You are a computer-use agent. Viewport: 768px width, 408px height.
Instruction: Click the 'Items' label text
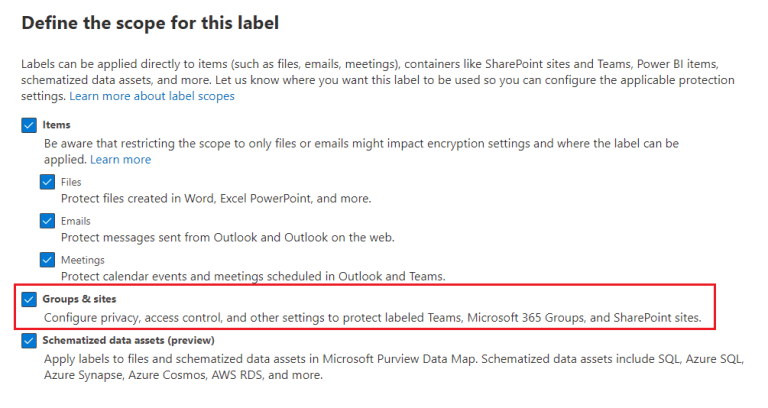[56, 125]
